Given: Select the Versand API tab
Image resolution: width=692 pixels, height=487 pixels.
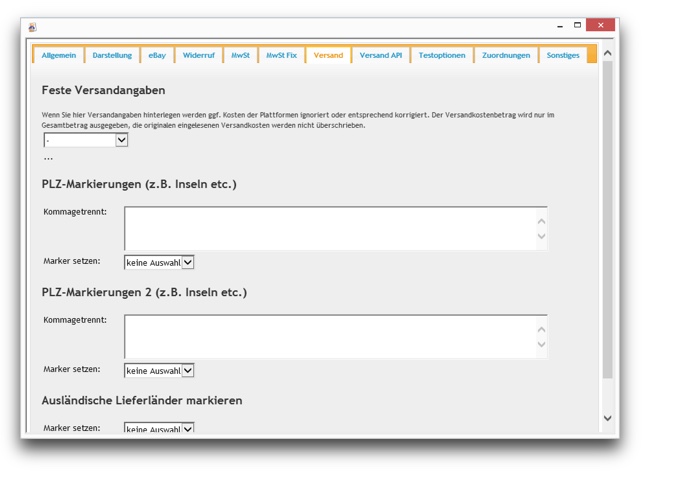Looking at the screenshot, I should coord(380,56).
